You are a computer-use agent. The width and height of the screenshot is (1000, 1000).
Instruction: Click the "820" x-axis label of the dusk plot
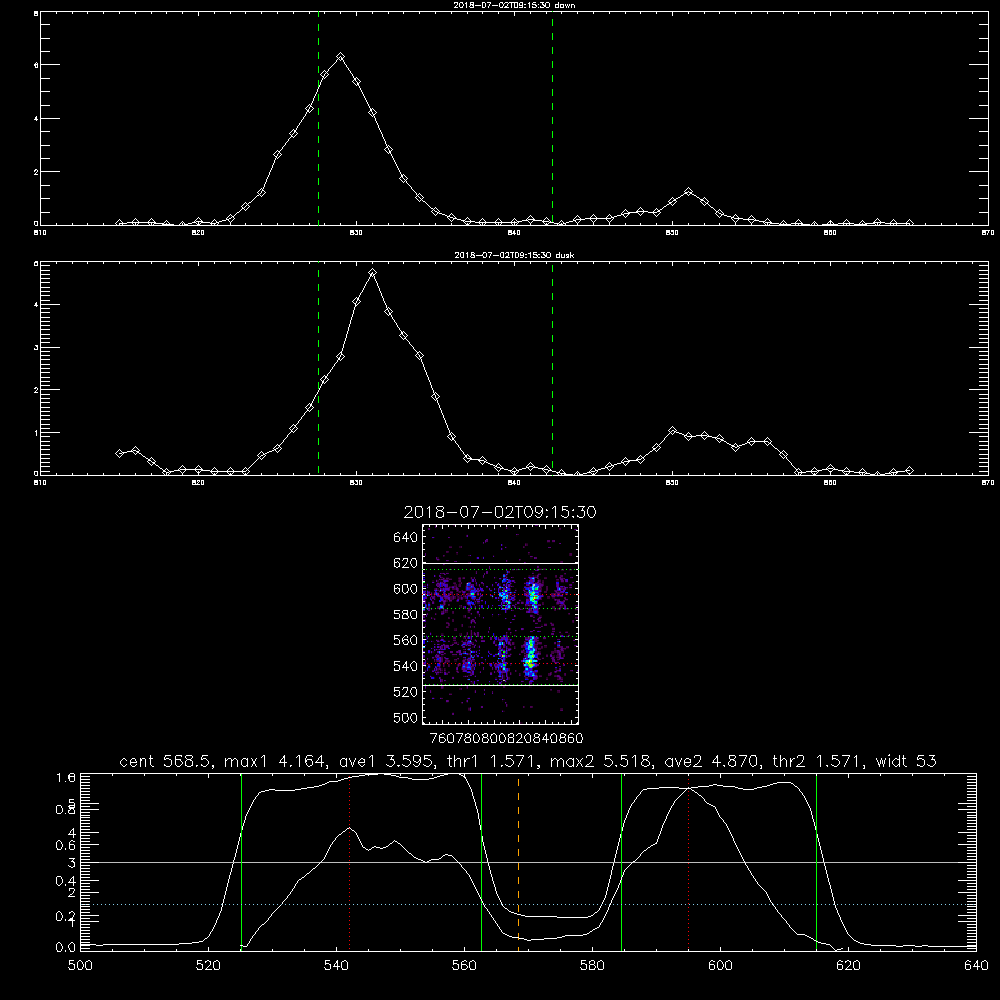[x=198, y=483]
